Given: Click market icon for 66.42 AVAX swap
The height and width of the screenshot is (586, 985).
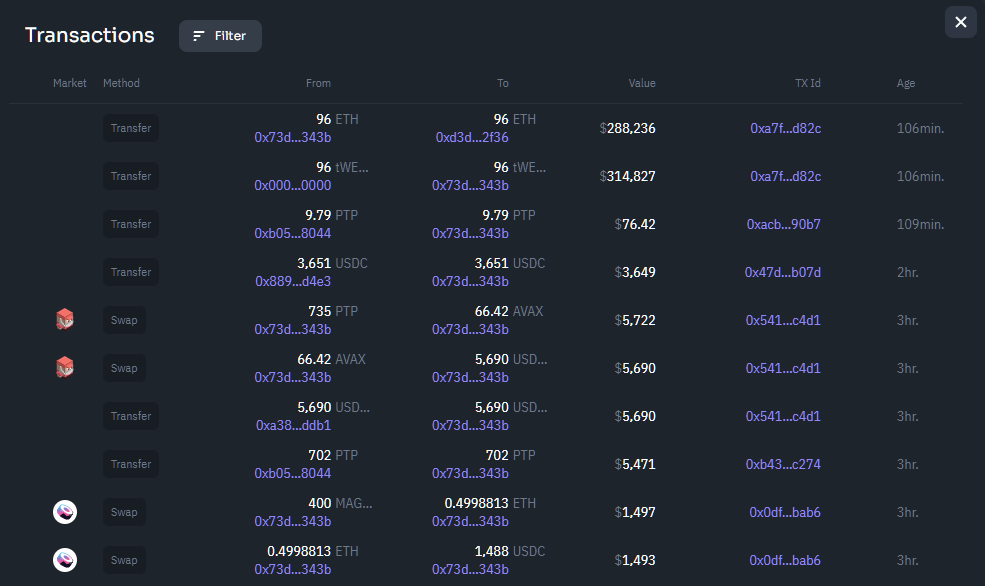Looking at the screenshot, I should 65,367.
